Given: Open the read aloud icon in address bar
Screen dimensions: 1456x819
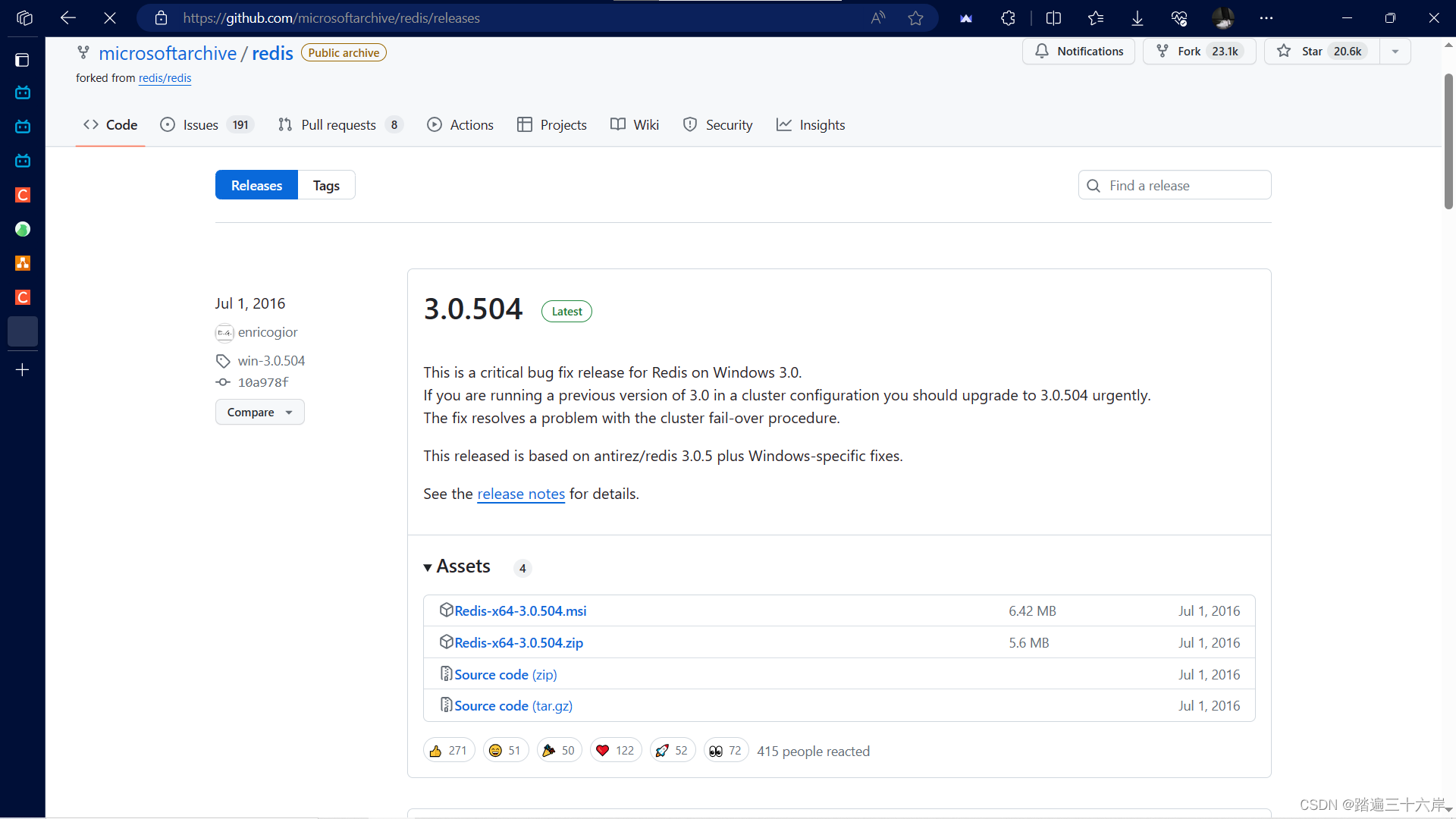Looking at the screenshot, I should (x=878, y=17).
